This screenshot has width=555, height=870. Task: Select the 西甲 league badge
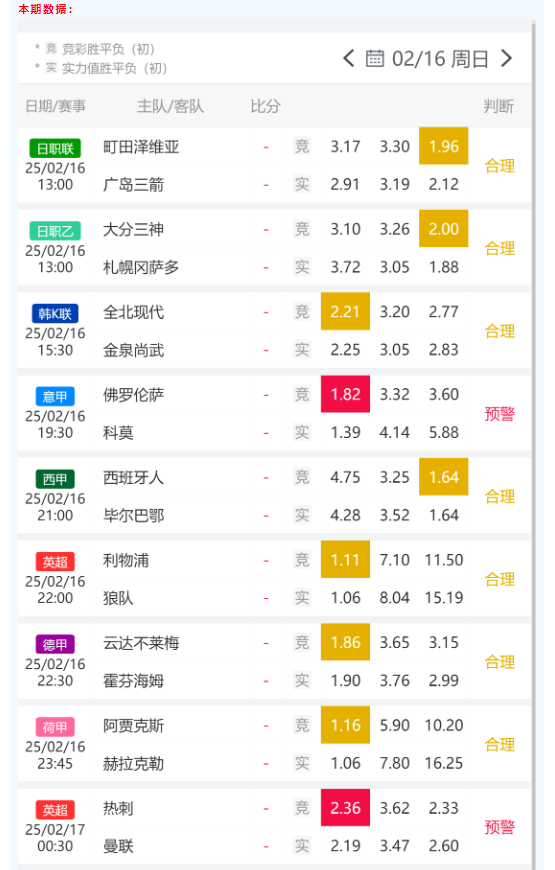[x=55, y=479]
